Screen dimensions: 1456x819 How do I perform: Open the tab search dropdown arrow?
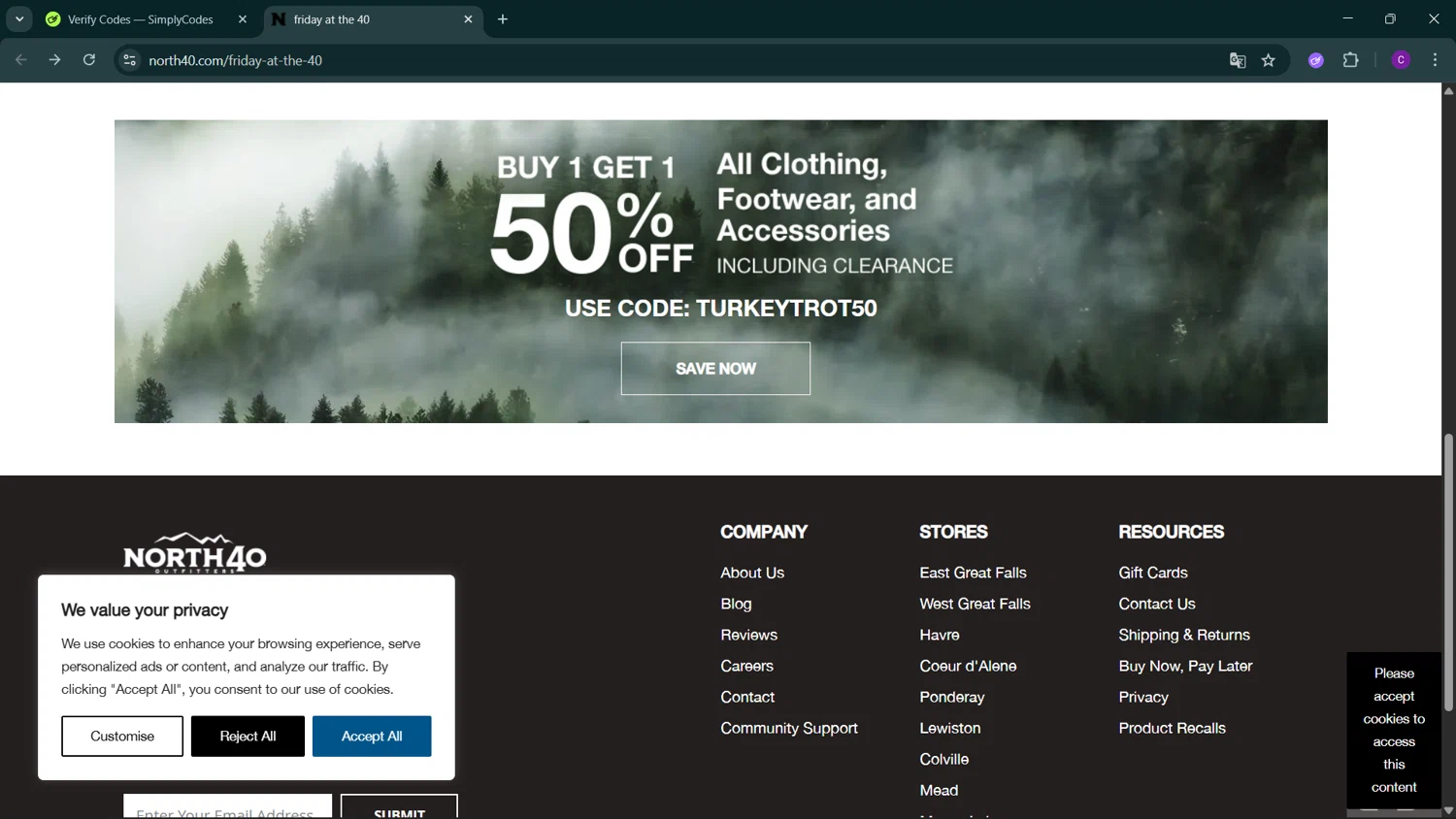(19, 19)
